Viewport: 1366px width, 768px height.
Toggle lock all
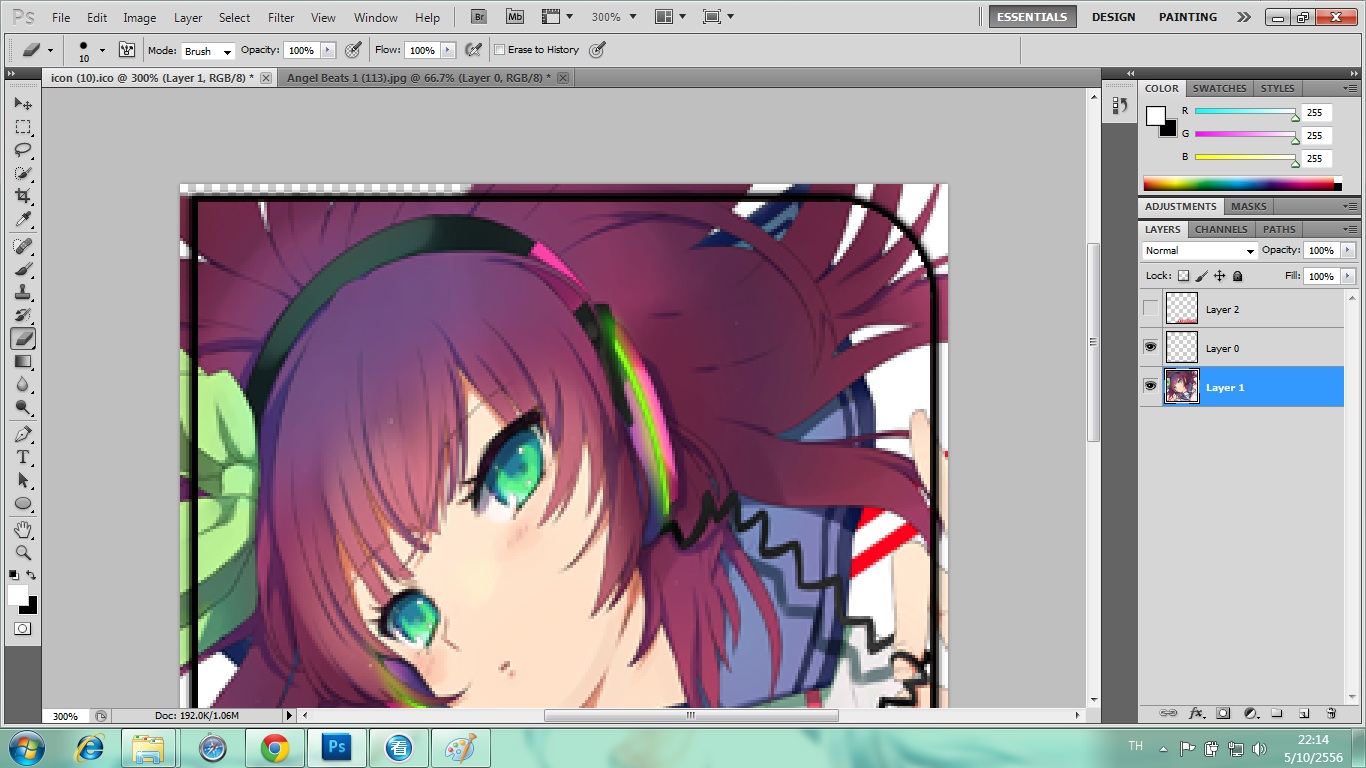point(1238,276)
